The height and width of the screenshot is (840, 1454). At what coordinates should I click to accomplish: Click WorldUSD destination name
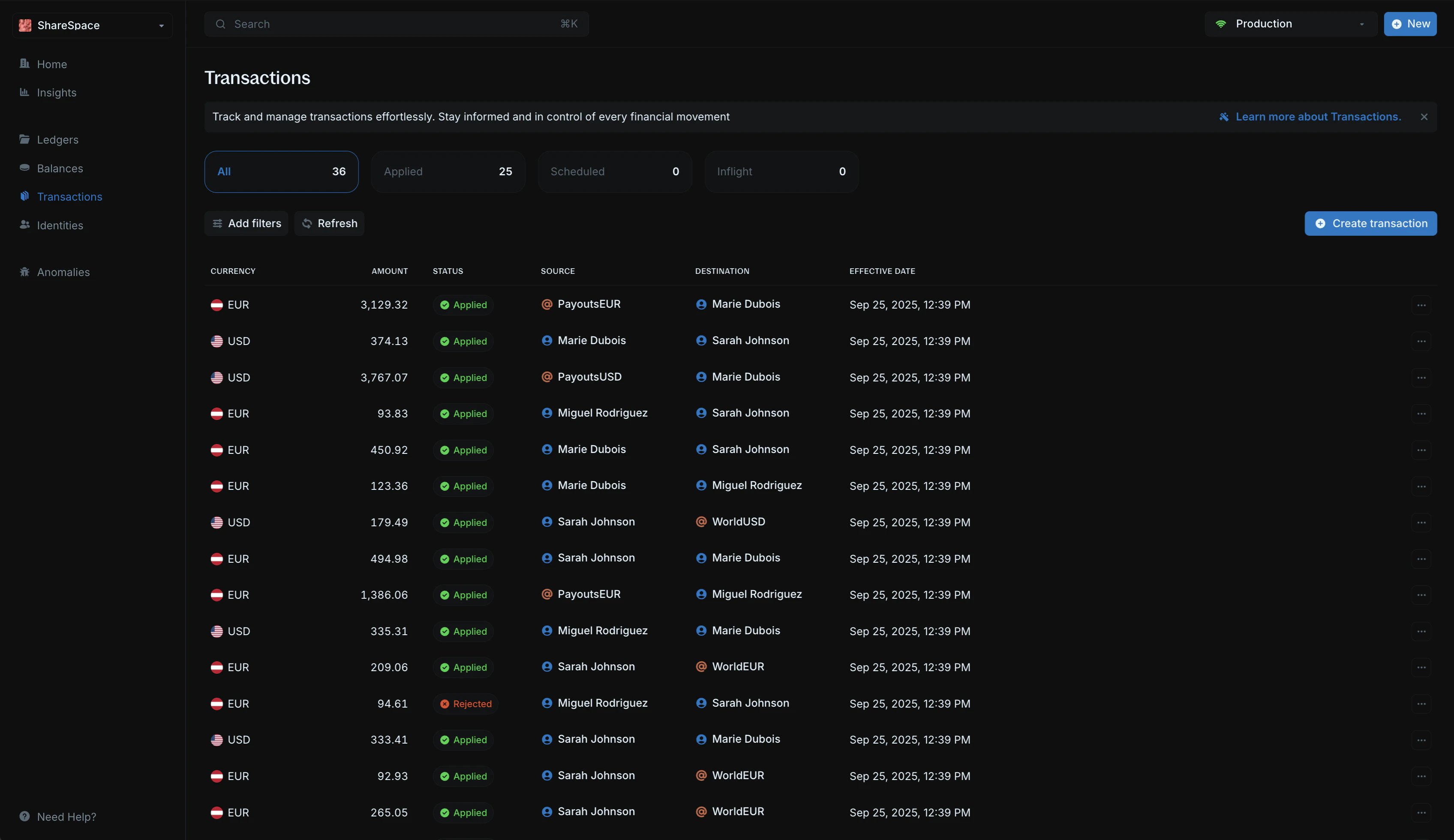pyautogui.click(x=738, y=522)
